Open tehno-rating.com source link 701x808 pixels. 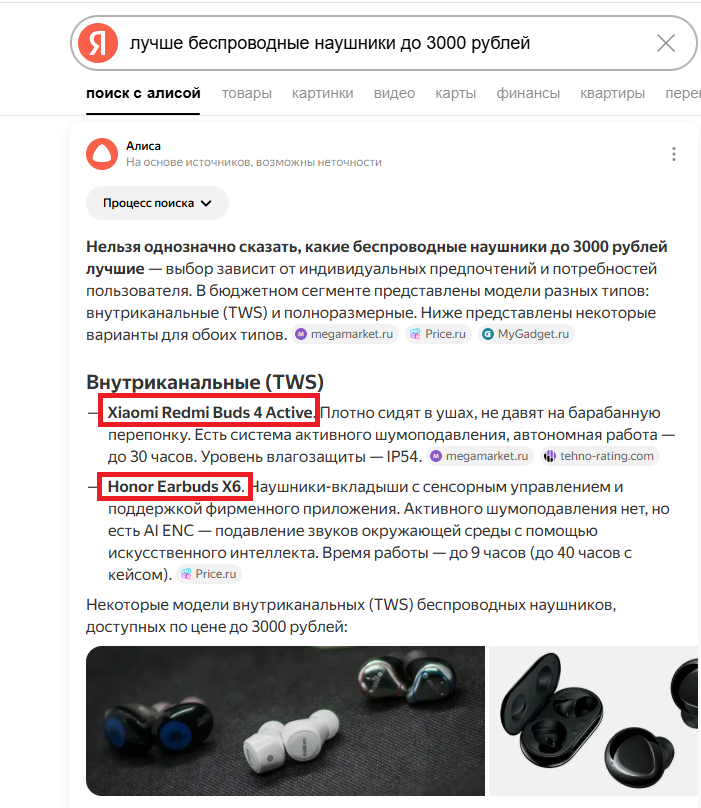coord(600,456)
